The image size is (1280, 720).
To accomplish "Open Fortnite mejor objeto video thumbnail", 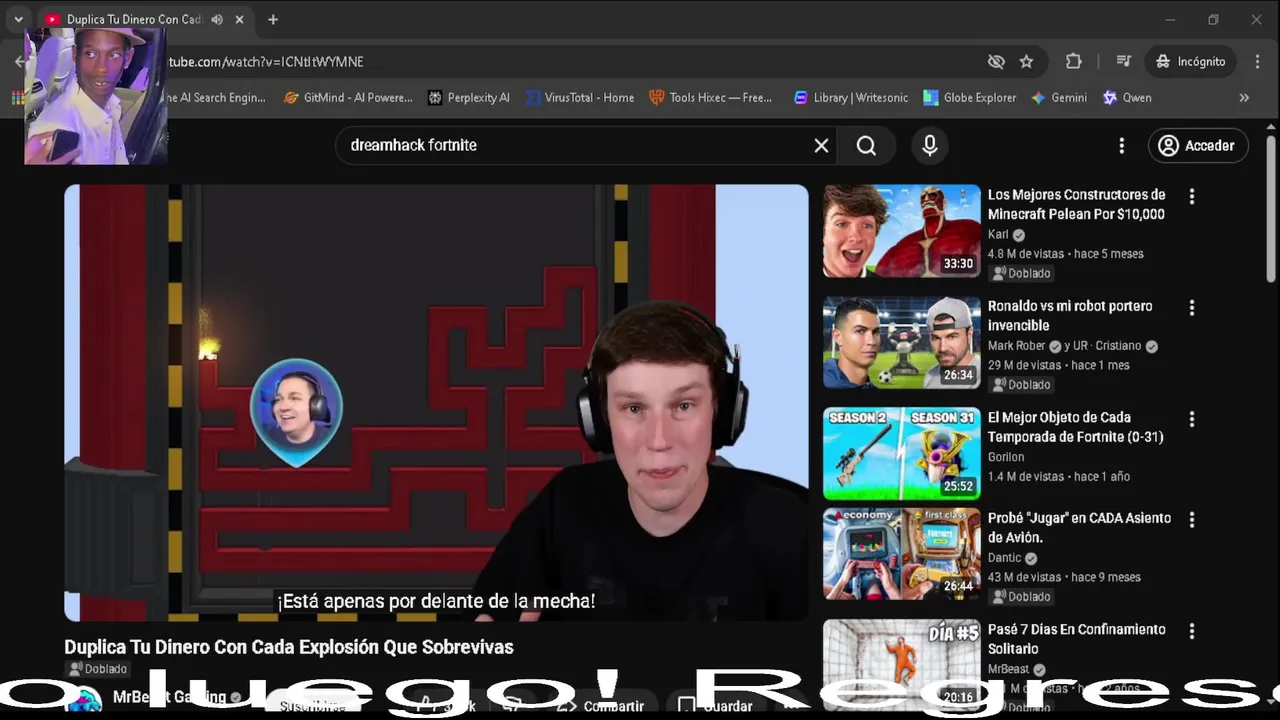I will click(x=902, y=453).
